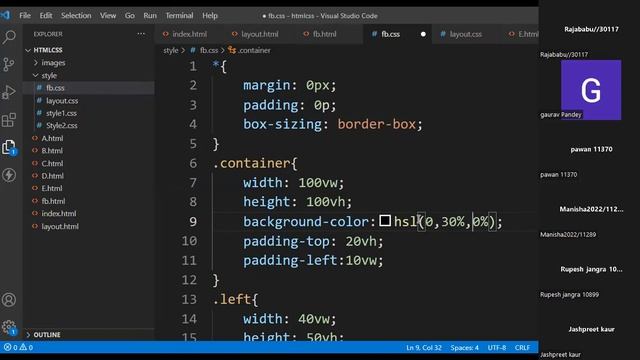Open the Source Control view

pos(9,64)
